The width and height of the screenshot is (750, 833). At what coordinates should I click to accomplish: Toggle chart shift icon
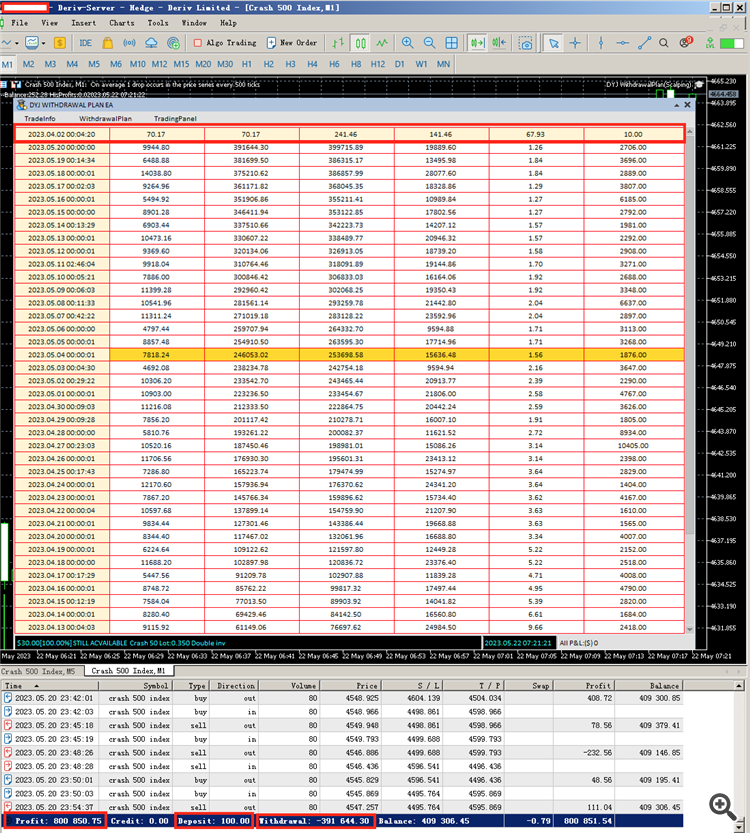tap(499, 43)
